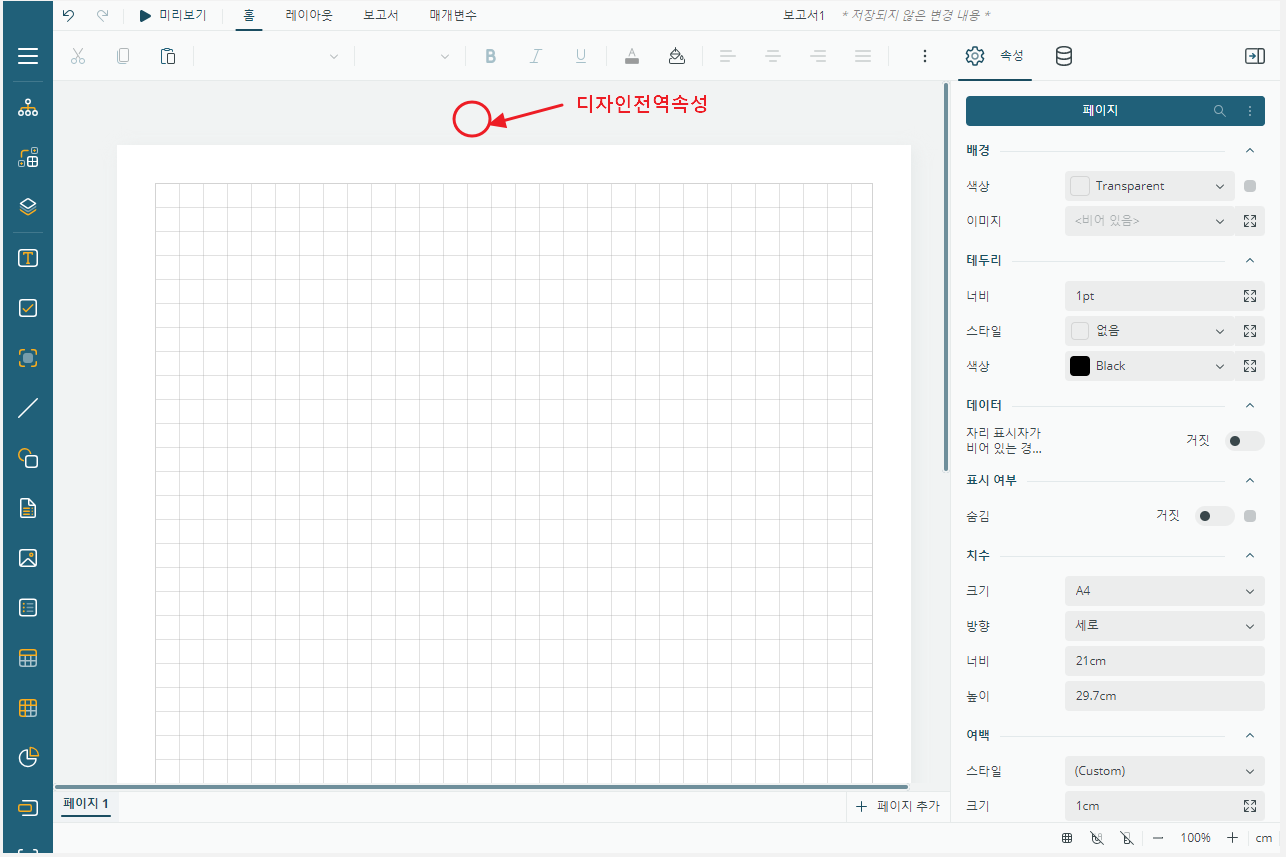The width and height of the screenshot is (1286, 857).
Task: Select the CheckBox report item
Action: coord(27,308)
